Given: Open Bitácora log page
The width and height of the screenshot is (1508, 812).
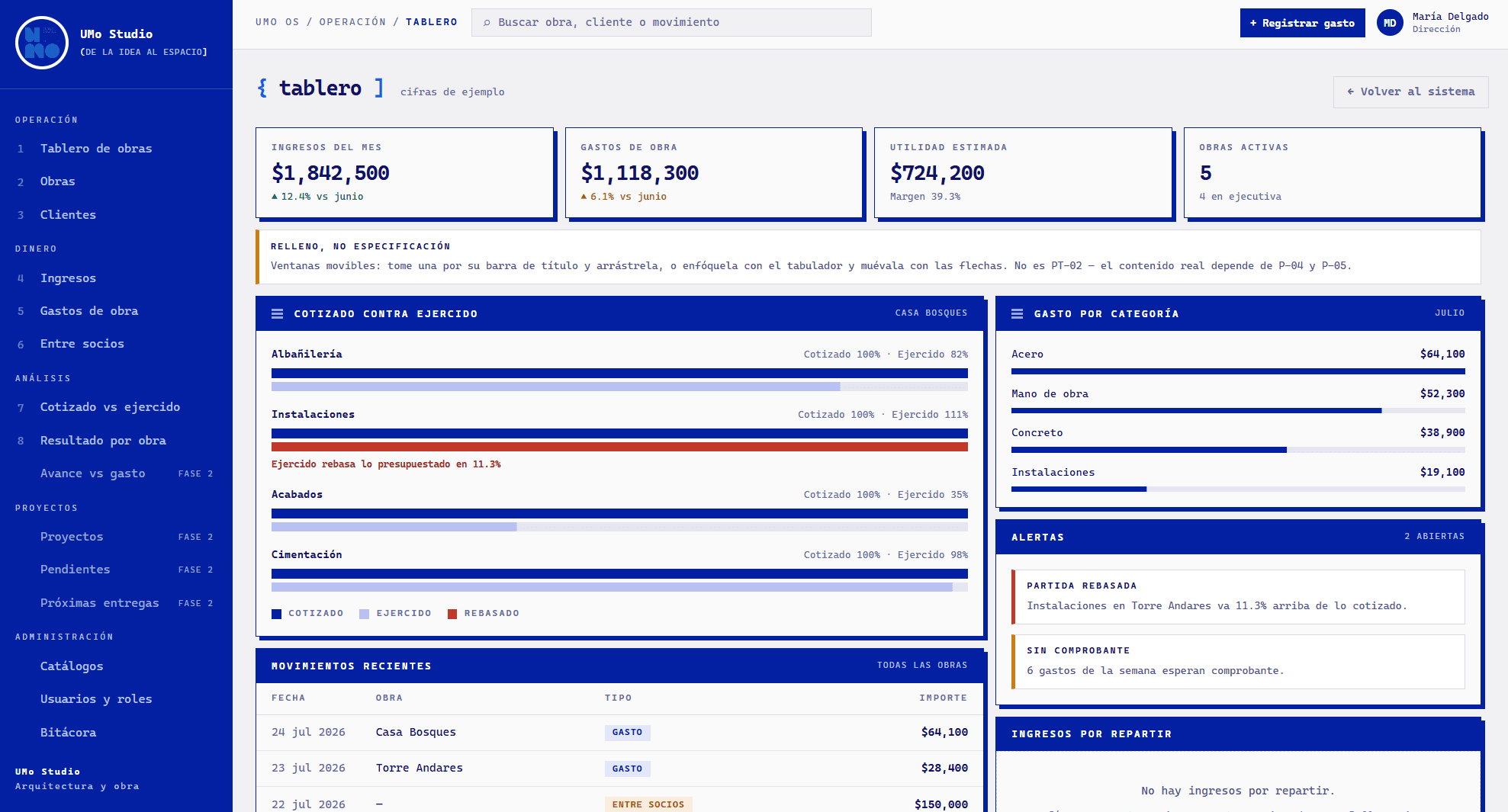Looking at the screenshot, I should coord(116,733).
